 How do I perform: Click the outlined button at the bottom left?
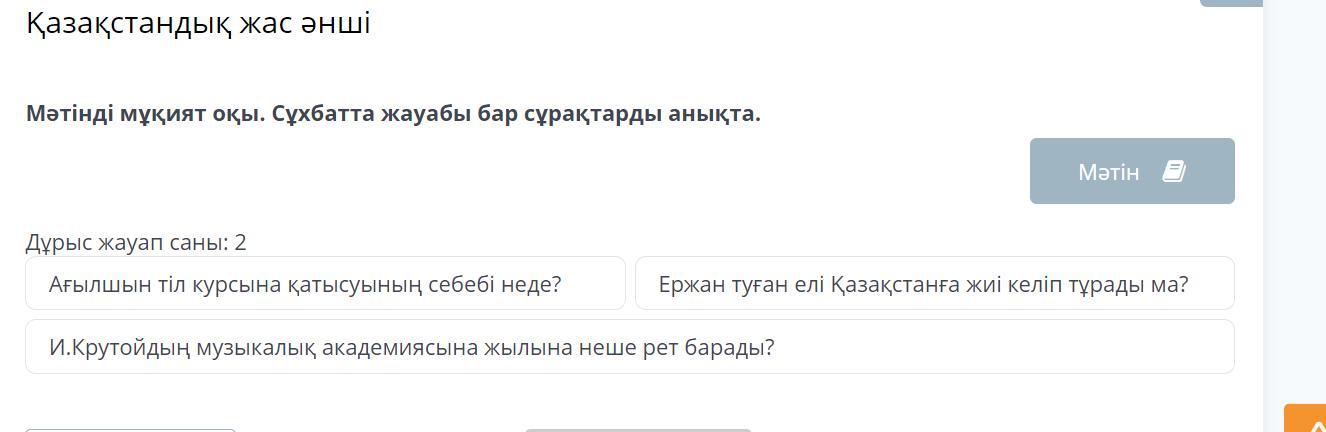click(130, 430)
